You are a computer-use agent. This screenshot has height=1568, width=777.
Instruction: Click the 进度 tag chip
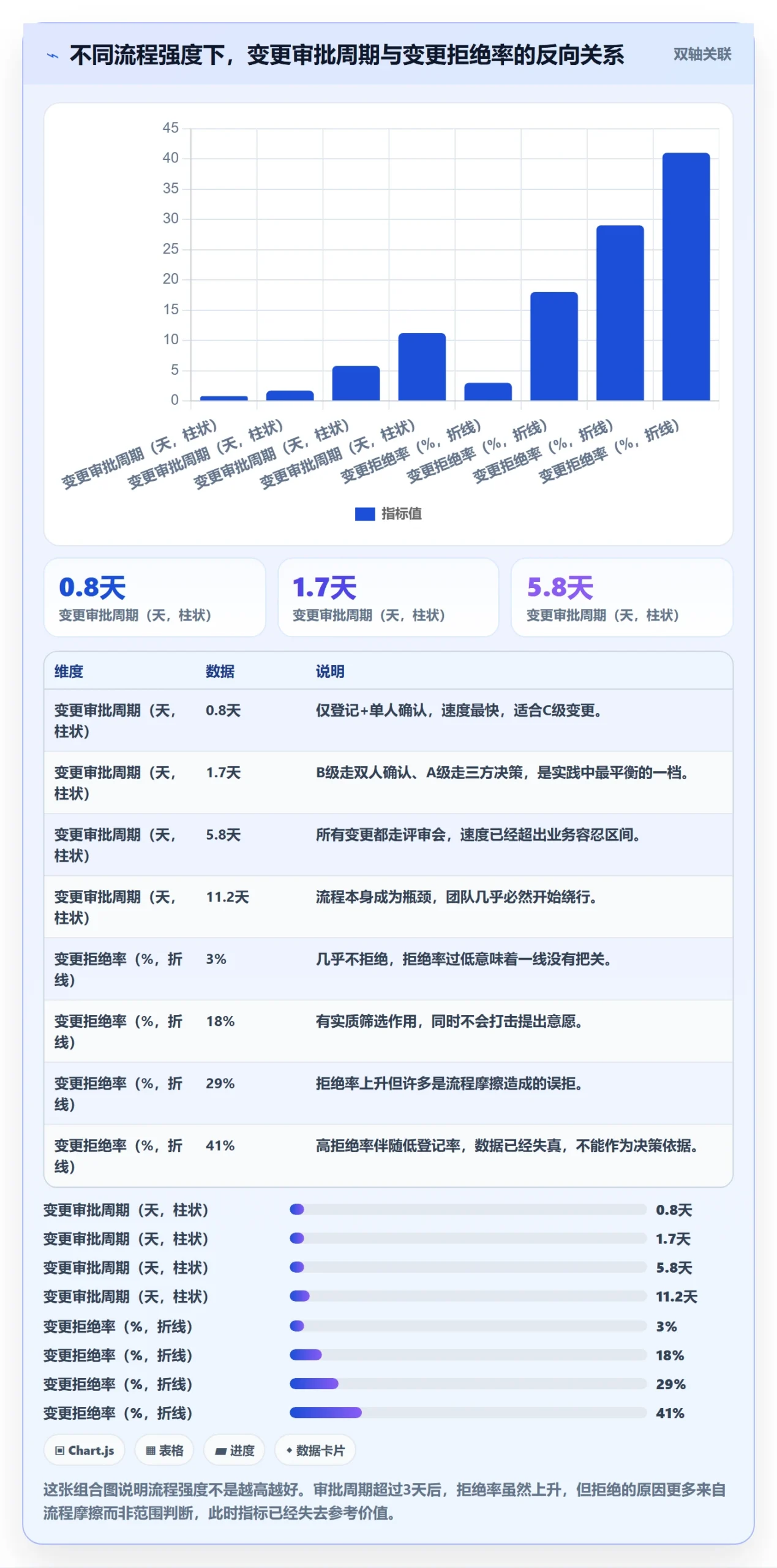[234, 1450]
